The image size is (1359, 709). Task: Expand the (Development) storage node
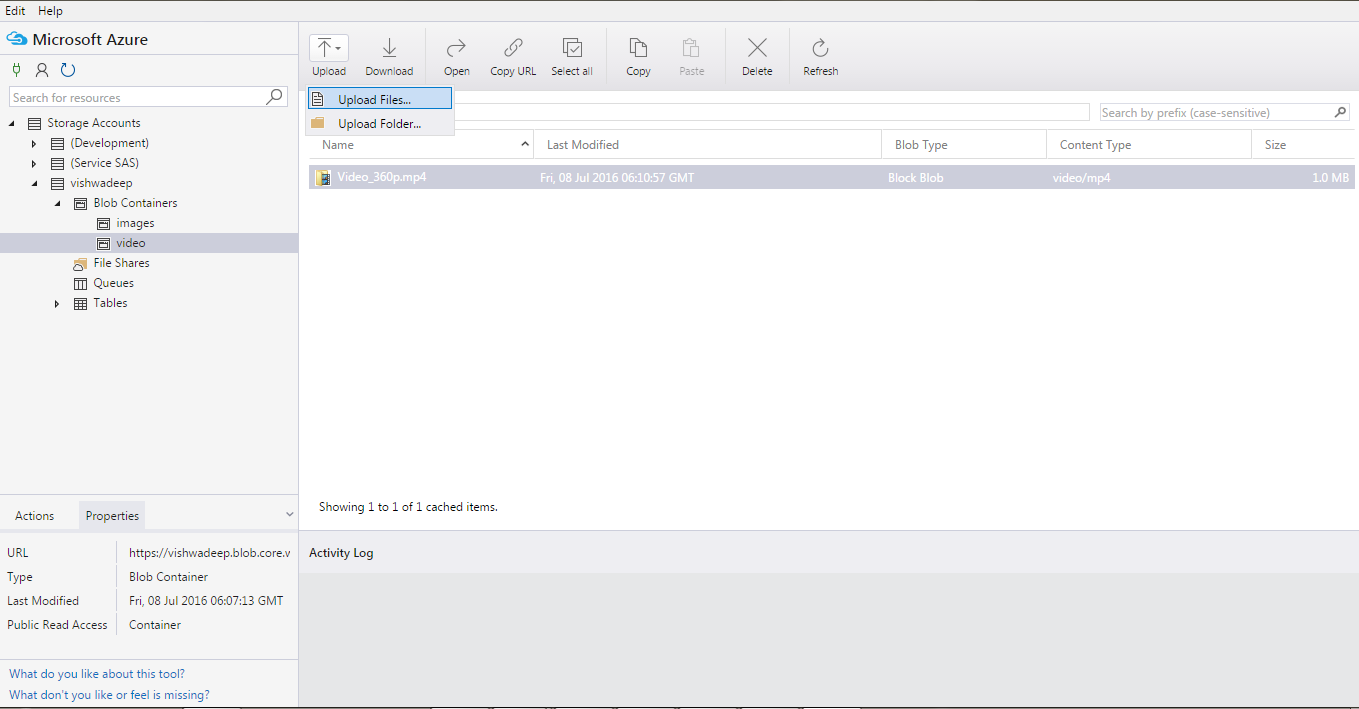34,144
